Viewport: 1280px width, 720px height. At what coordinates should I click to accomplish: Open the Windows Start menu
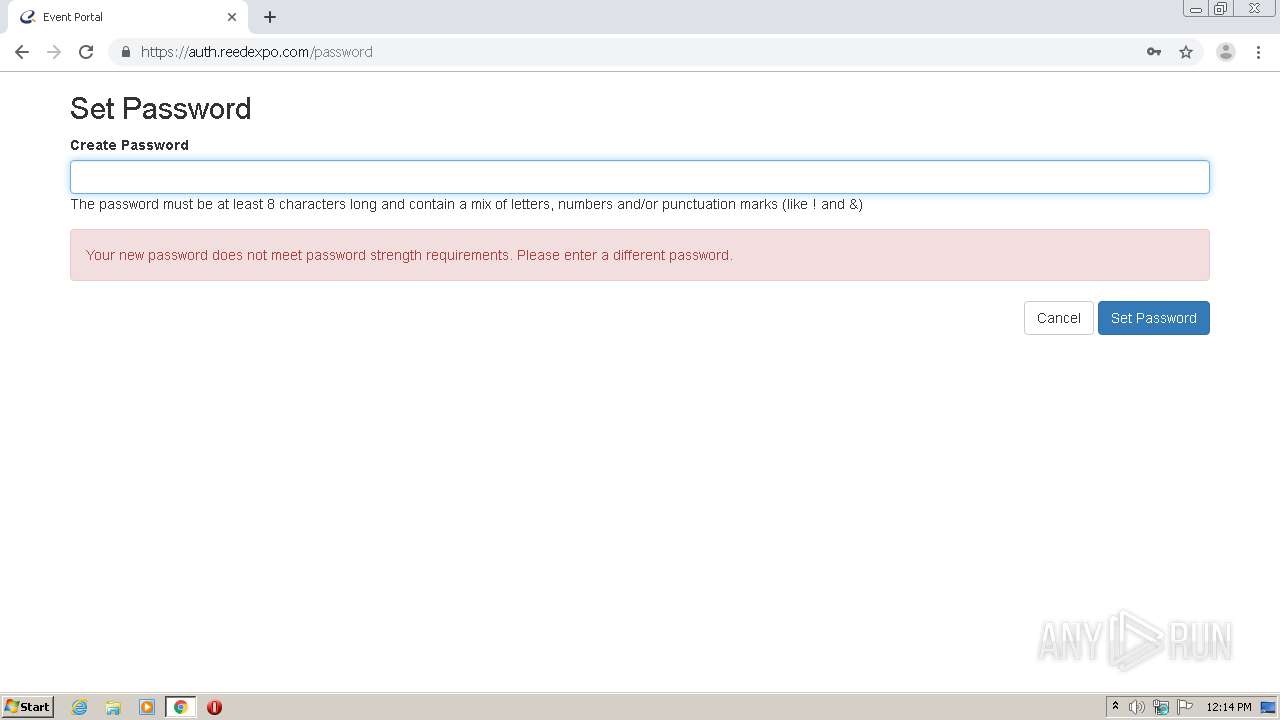click(28, 707)
